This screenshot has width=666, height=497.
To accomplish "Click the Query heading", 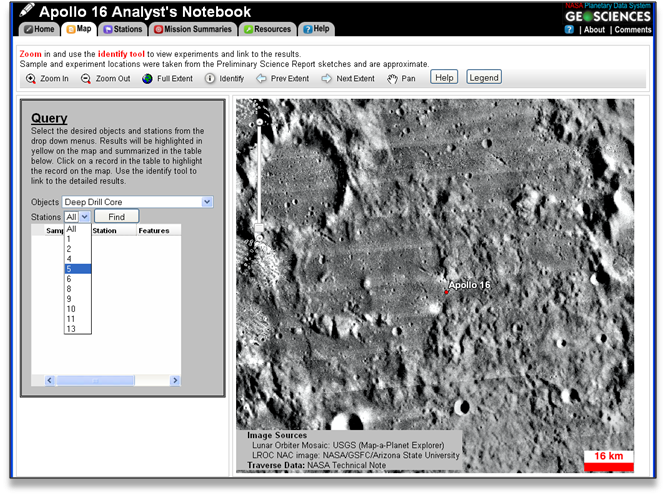I will click(x=49, y=118).
